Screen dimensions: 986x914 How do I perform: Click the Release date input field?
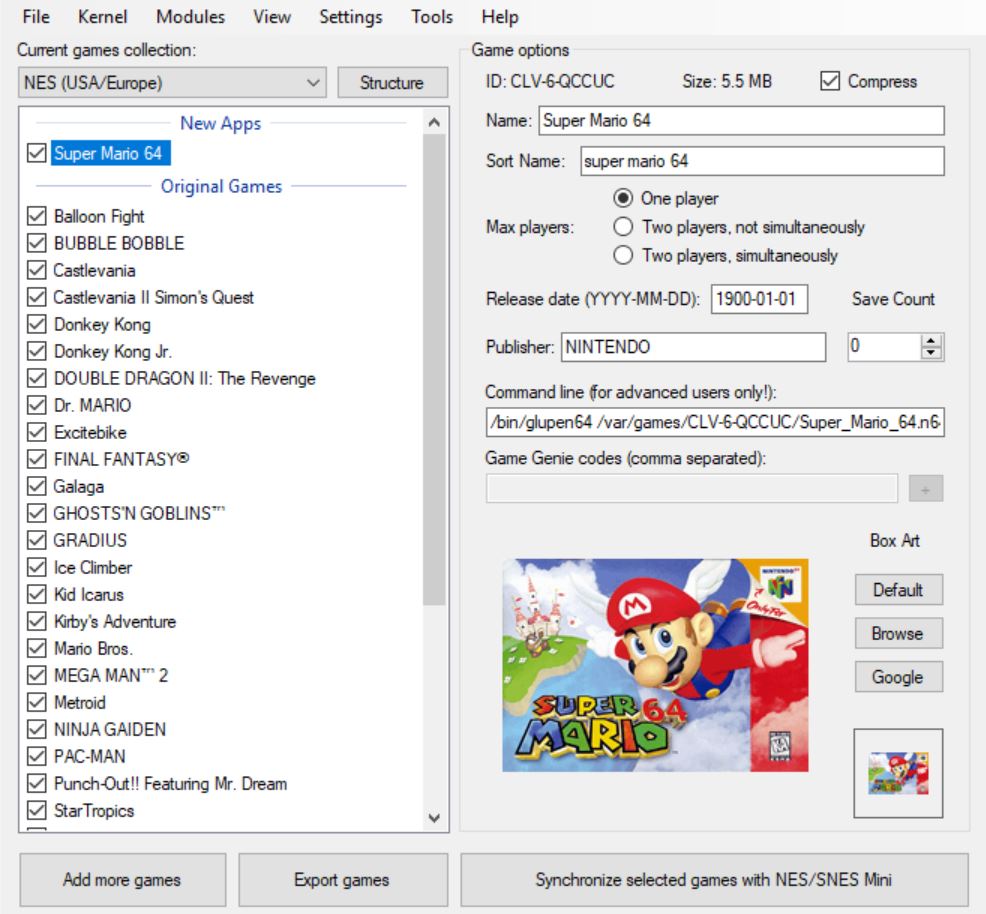(x=759, y=299)
